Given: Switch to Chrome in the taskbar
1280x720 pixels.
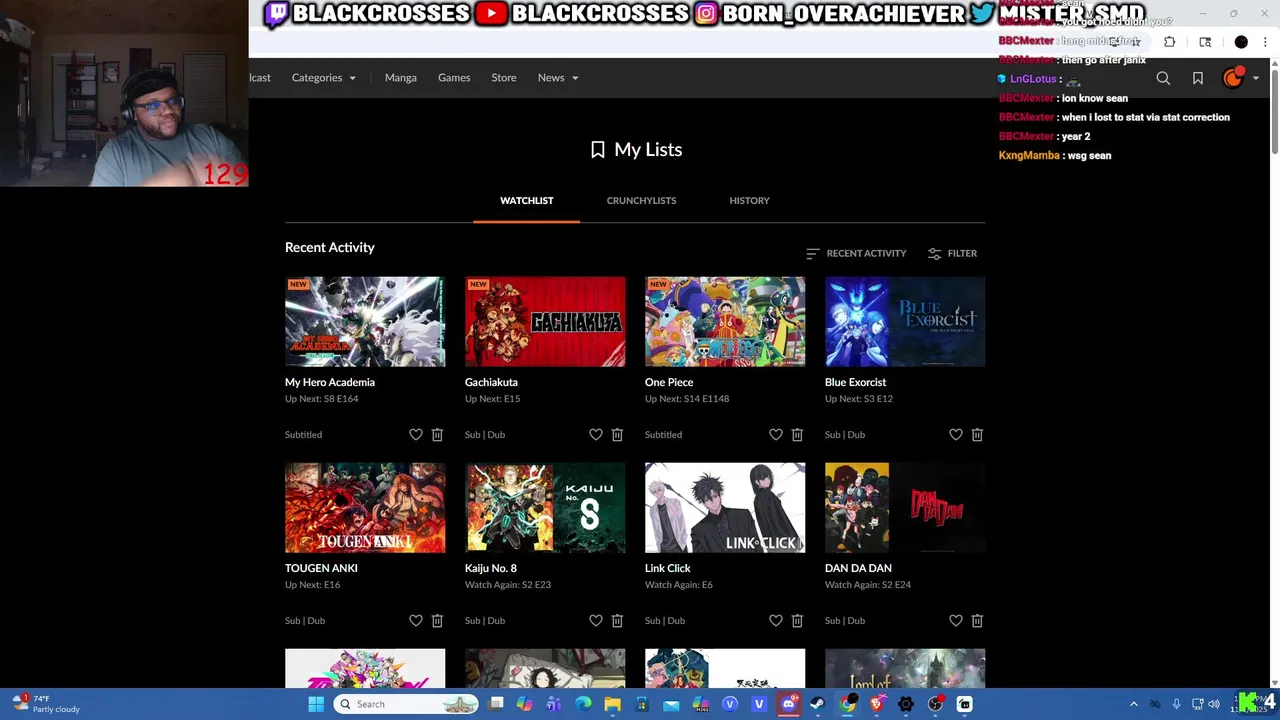Looking at the screenshot, I should click(x=847, y=704).
